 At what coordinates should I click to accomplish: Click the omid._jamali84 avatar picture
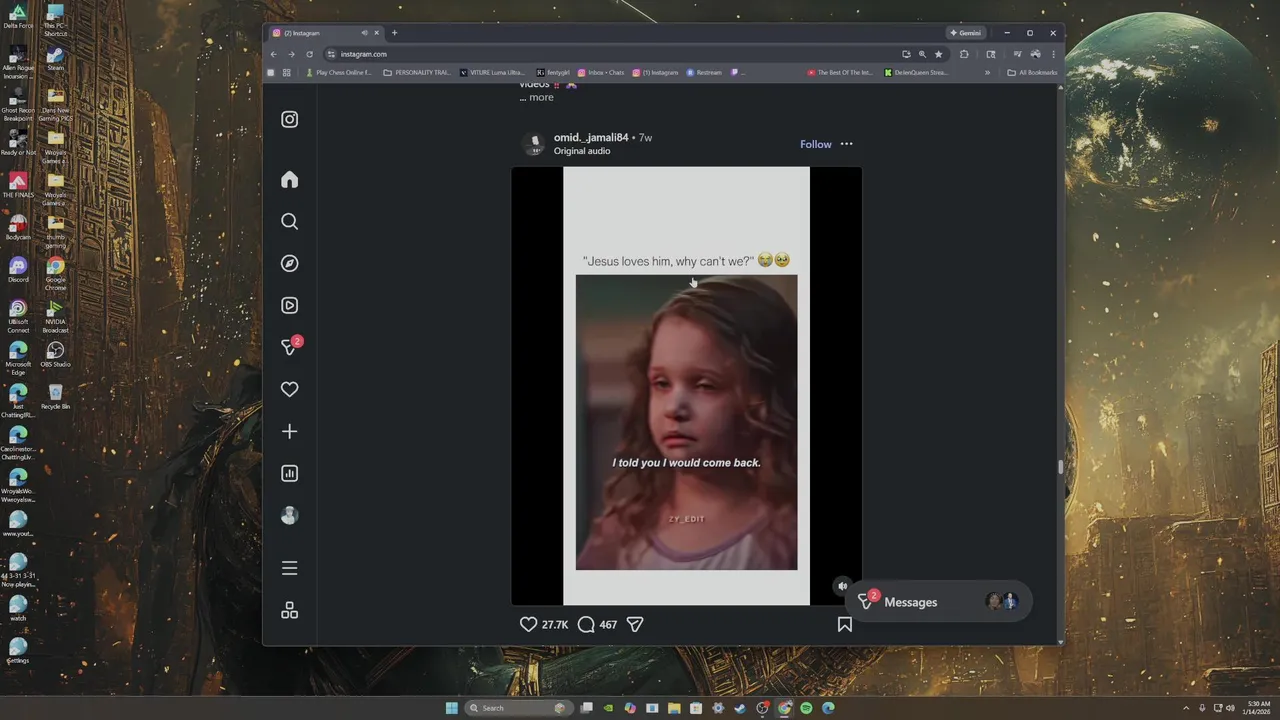click(x=534, y=143)
